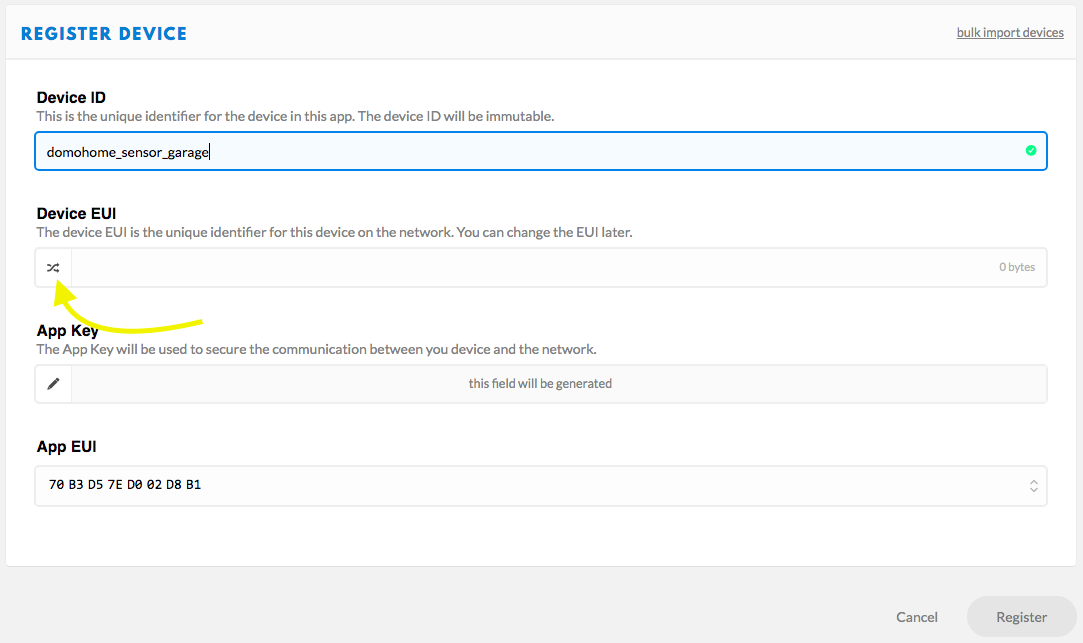Click the App Key description text
Image resolution: width=1083 pixels, height=643 pixels.
316,349
